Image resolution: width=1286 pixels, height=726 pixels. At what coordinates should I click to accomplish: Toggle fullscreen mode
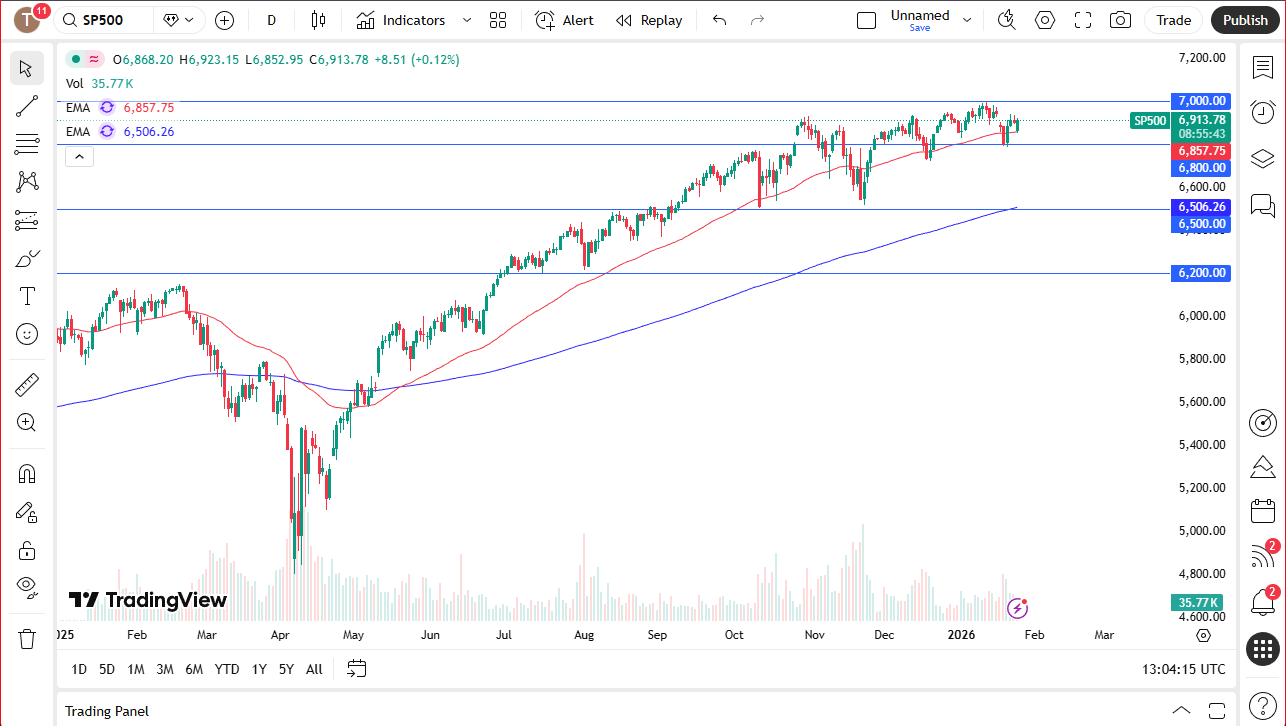[x=1083, y=20]
